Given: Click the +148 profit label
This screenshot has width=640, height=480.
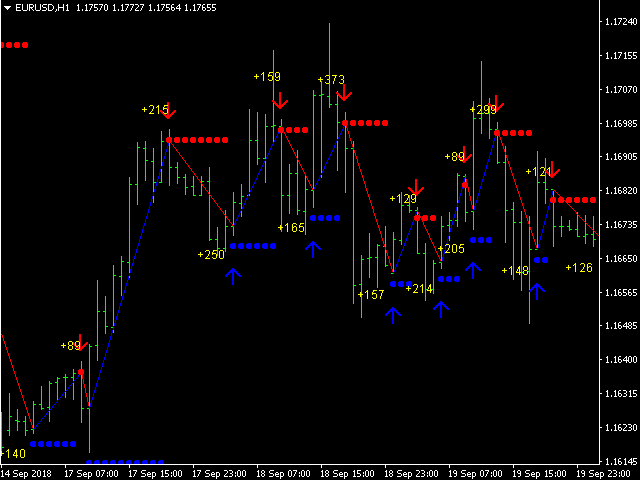Looking at the screenshot, I should coord(515,270).
